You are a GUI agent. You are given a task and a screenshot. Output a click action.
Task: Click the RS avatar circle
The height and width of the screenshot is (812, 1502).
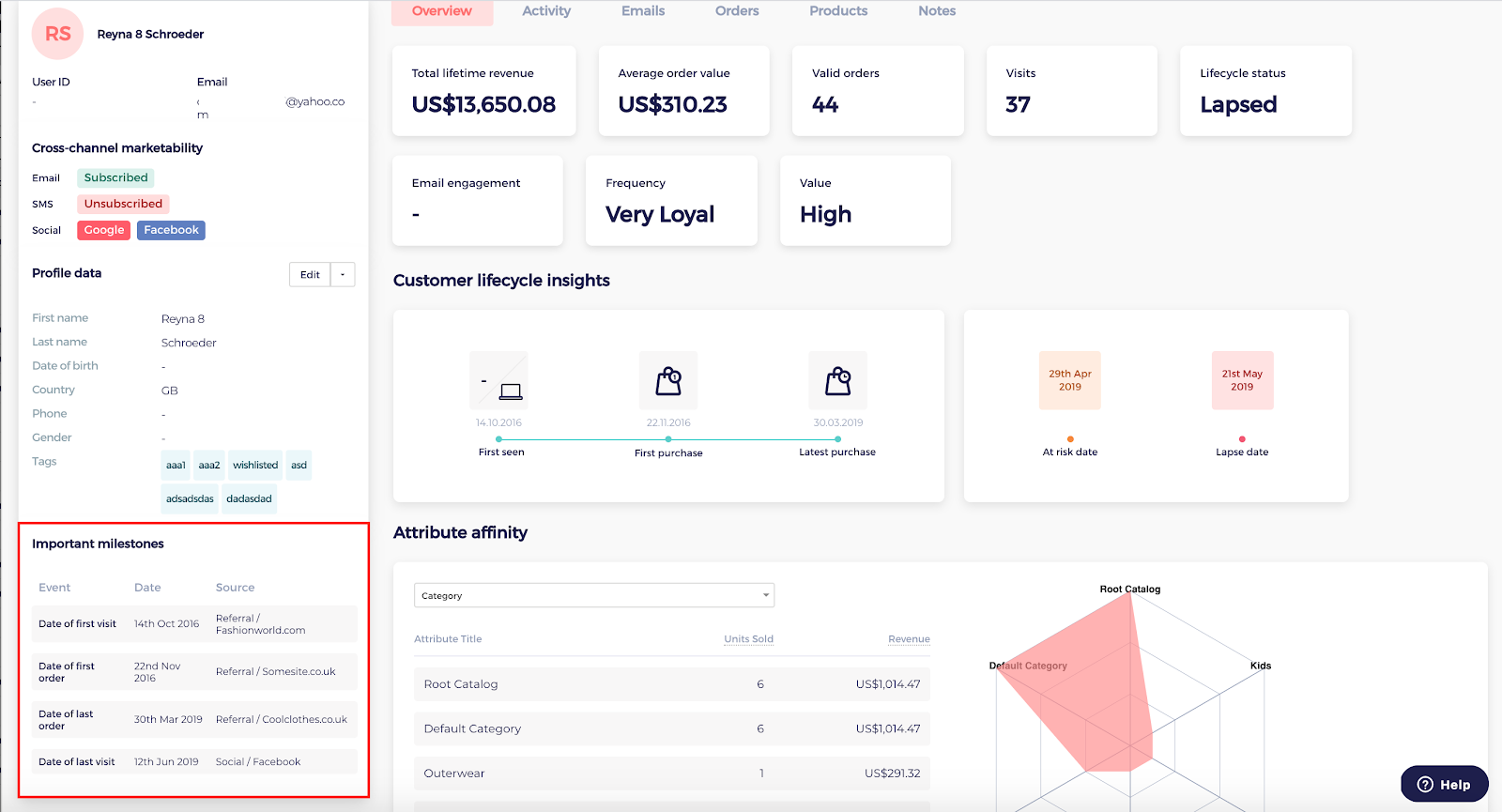click(57, 34)
